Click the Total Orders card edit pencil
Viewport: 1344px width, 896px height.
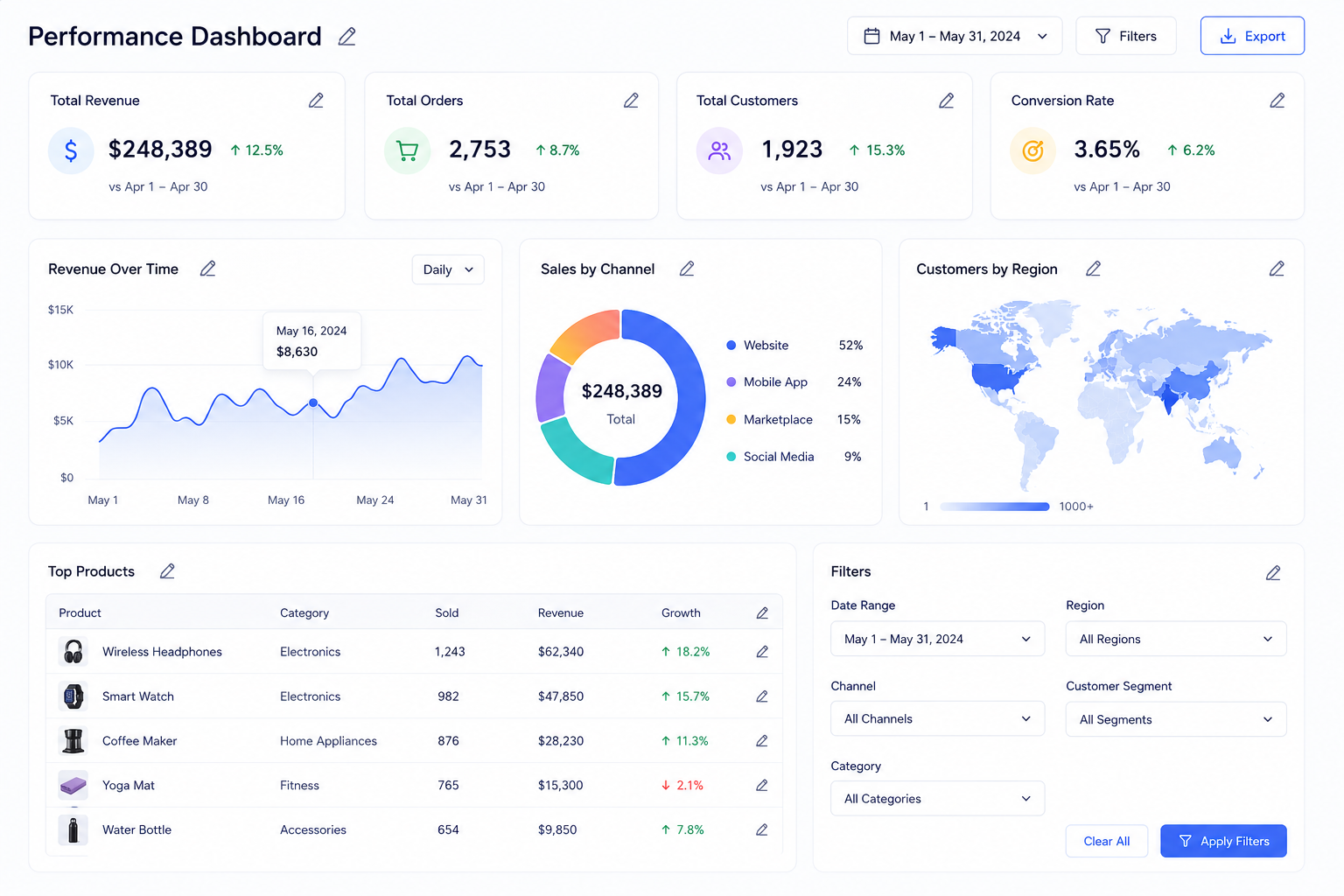click(x=631, y=101)
